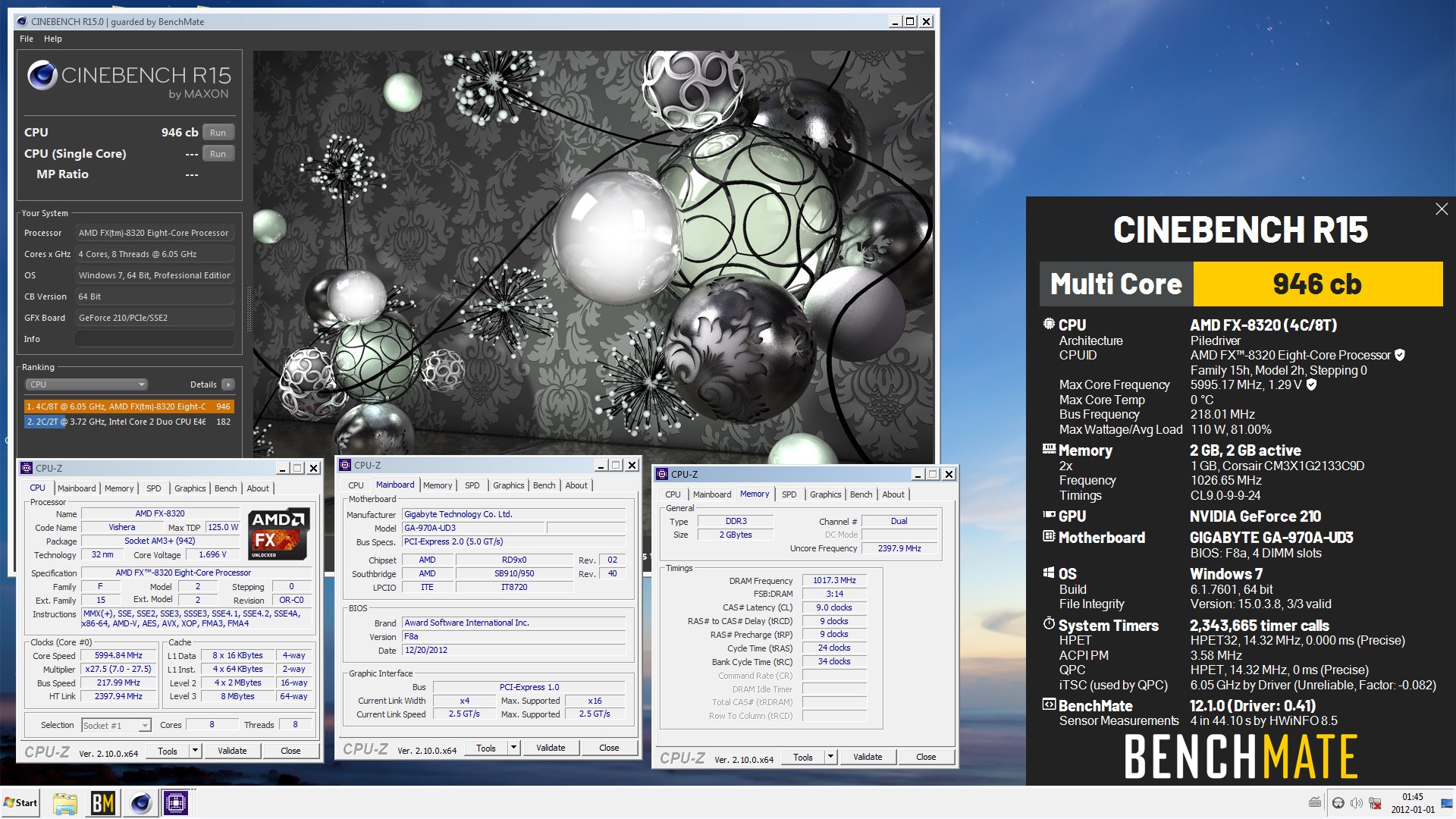Screen dimensions: 1456x819
Task: Select ranking row 1 with 946 score
Action: [129, 406]
